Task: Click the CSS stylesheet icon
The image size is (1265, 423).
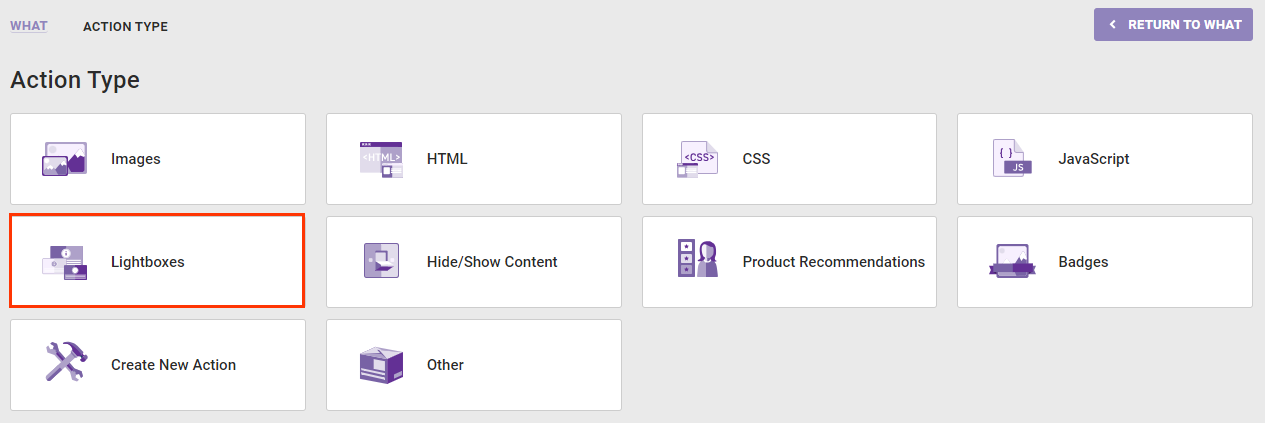Action: (697, 159)
